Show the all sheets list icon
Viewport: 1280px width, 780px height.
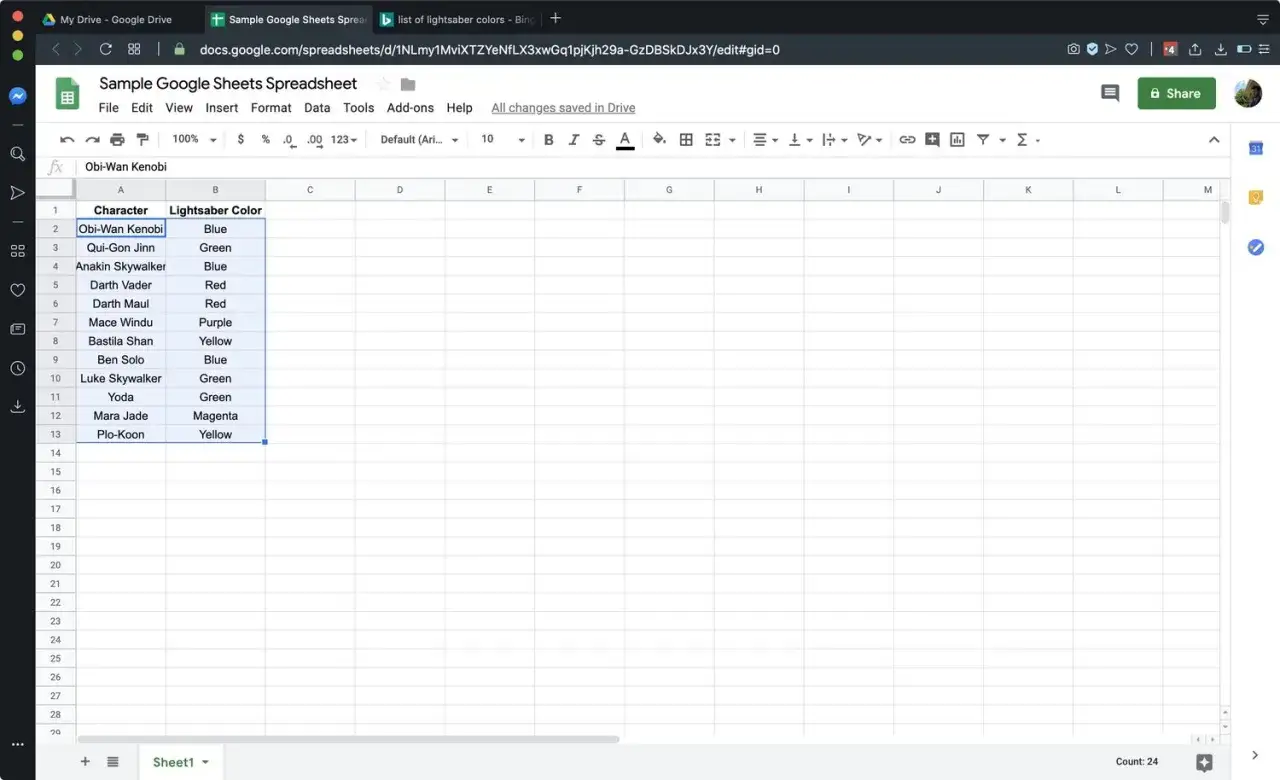(113, 762)
